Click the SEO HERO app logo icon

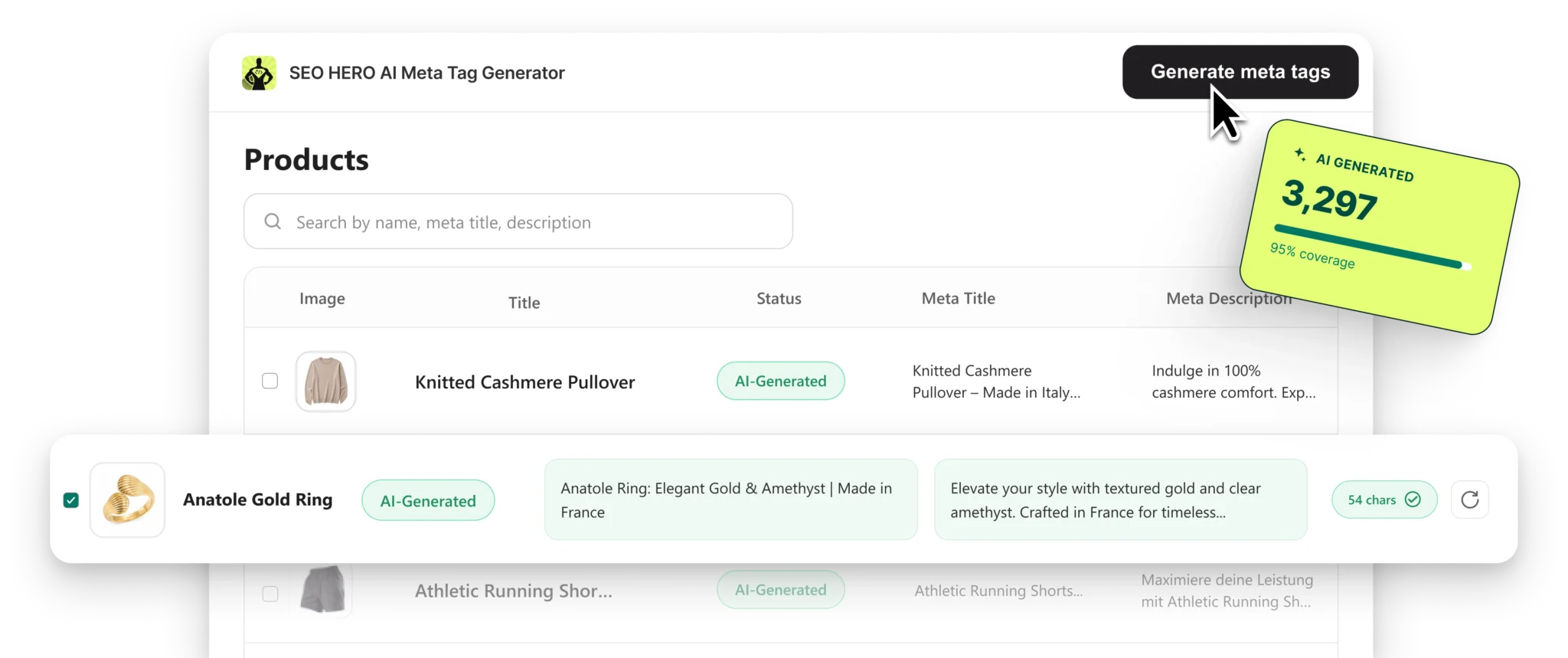click(x=259, y=73)
